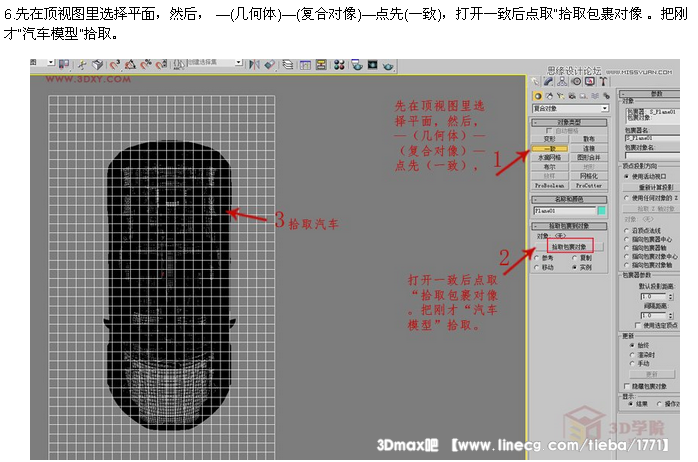Viewport: 698px width, 462px height.
Task: Select the 移动 radio button
Action: click(x=537, y=267)
